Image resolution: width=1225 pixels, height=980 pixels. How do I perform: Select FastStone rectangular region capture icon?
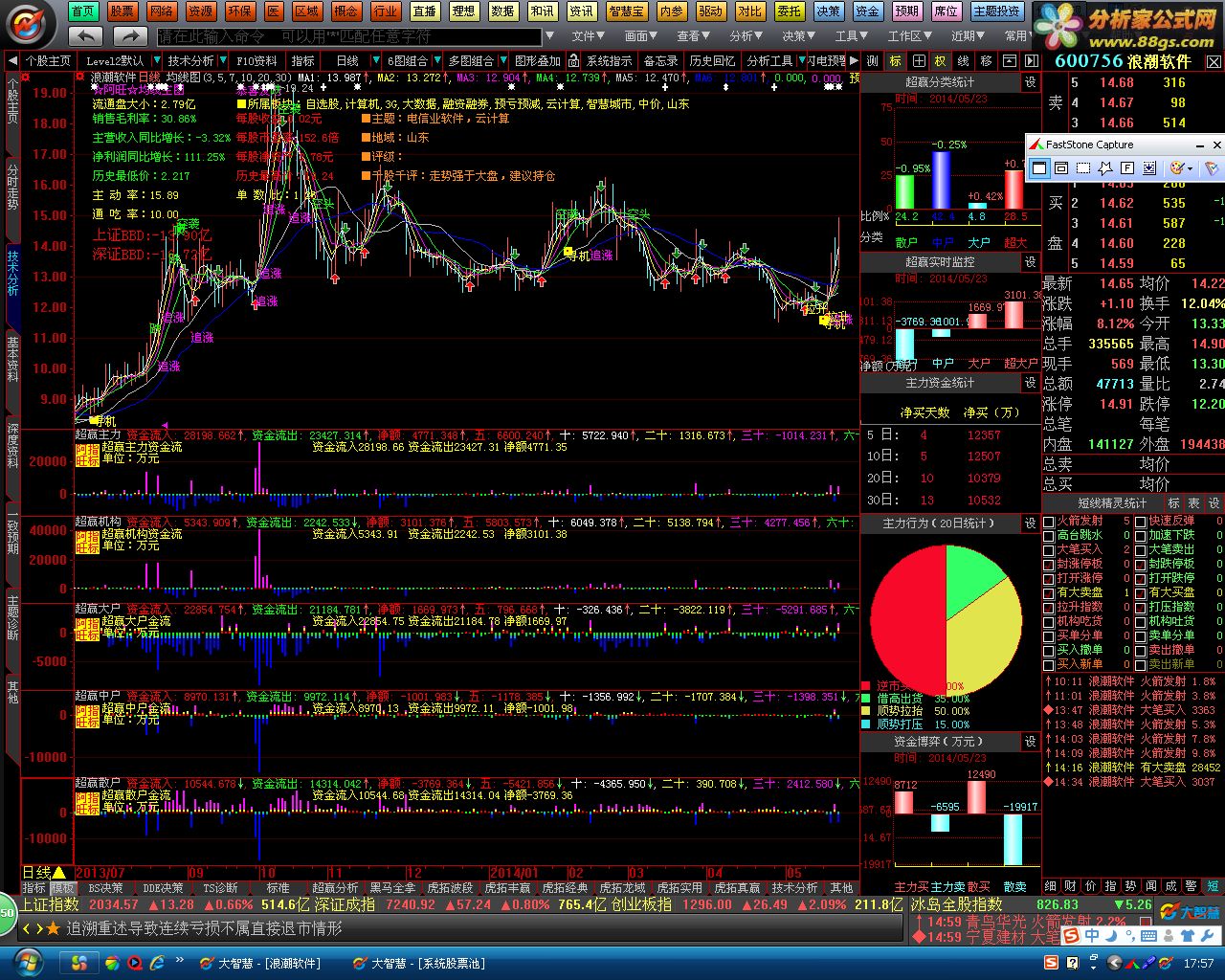tap(1082, 168)
